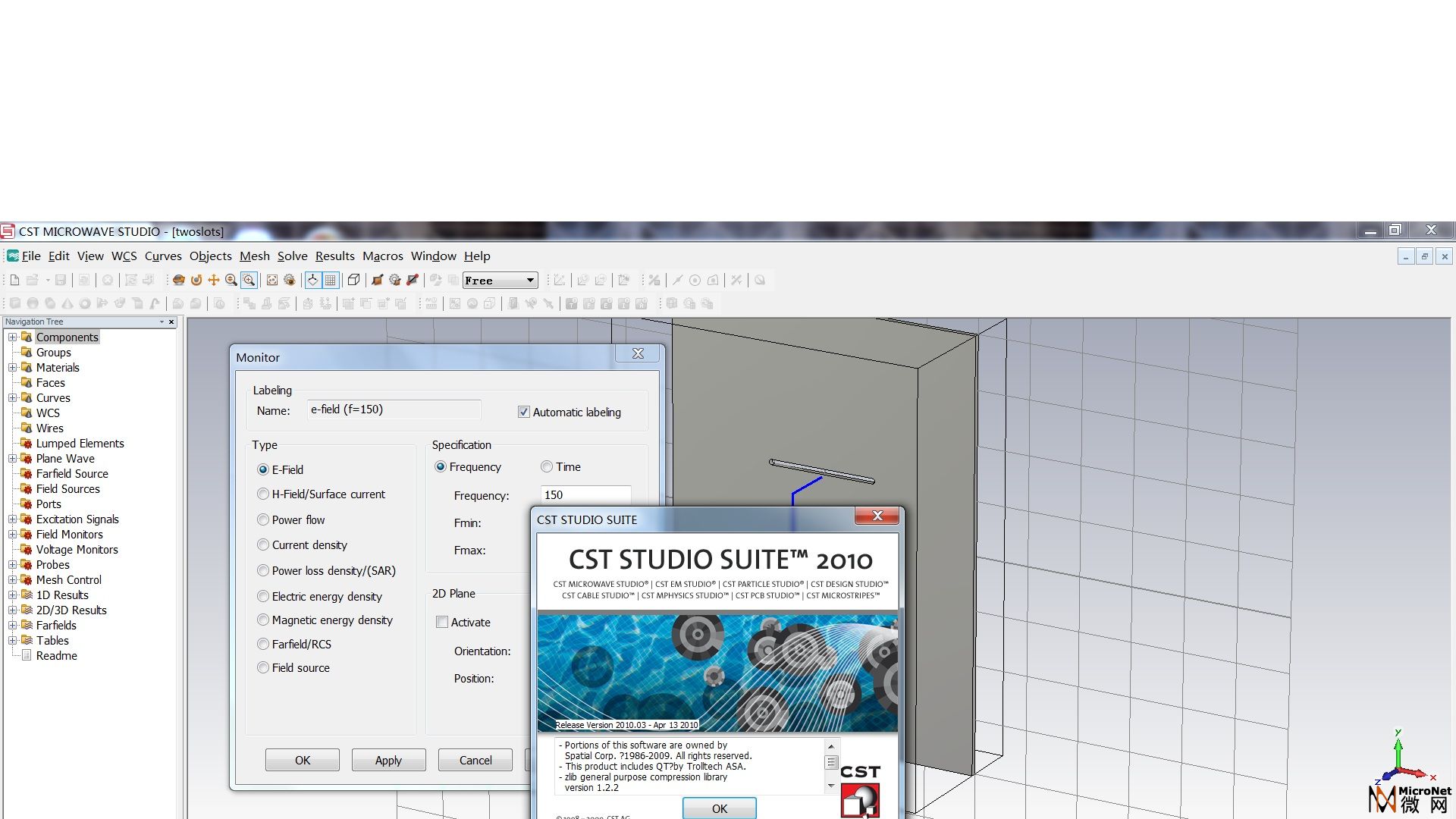Choose Farfield/RCS monitor type
The image size is (1456, 819).
click(263, 645)
